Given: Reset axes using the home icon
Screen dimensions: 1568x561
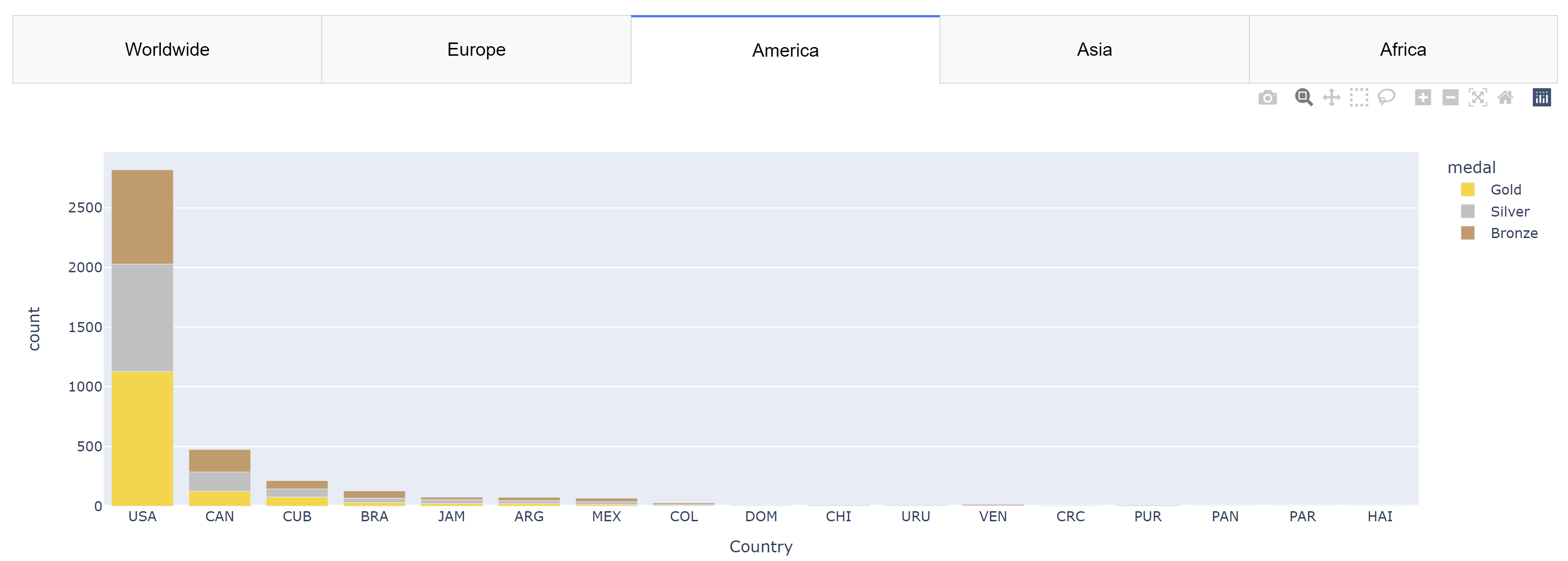Looking at the screenshot, I should click(x=1505, y=97).
